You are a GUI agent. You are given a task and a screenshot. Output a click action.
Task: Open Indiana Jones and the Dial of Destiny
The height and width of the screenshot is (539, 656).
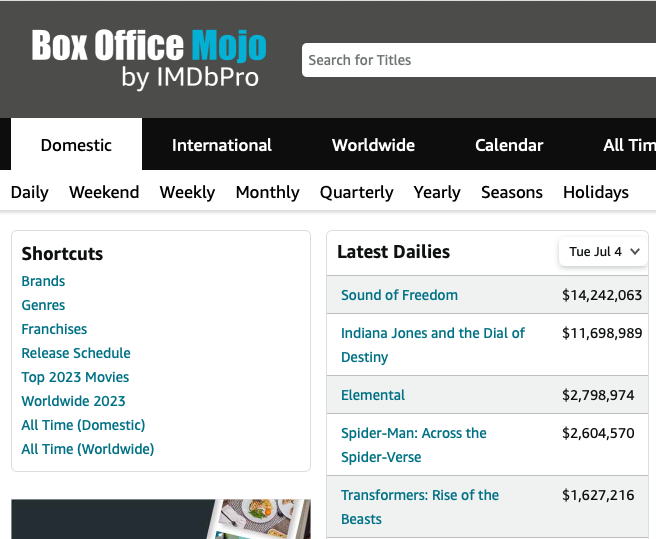(x=433, y=345)
